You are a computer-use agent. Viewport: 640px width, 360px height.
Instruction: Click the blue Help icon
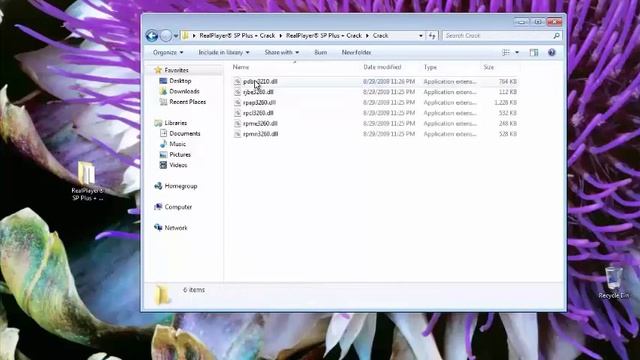(552, 53)
